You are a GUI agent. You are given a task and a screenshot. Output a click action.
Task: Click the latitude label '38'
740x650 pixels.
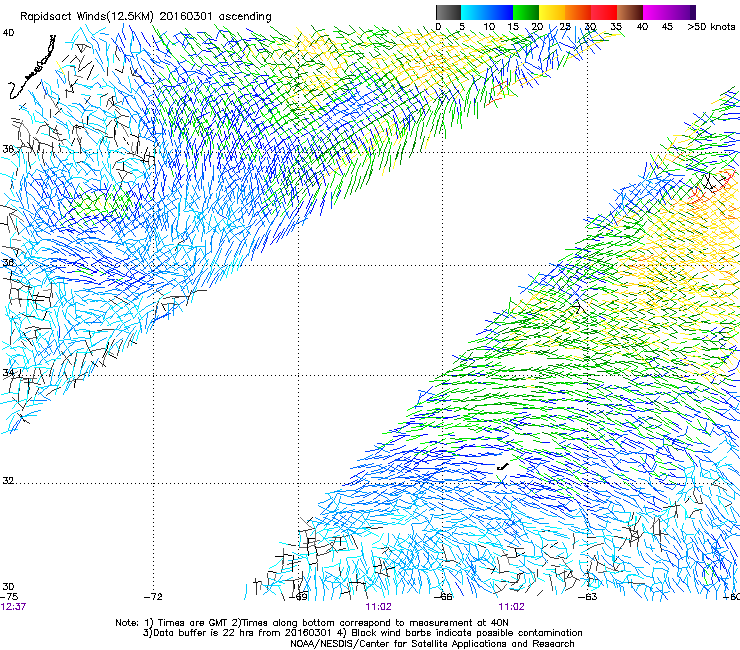pyautogui.click(x=8, y=149)
